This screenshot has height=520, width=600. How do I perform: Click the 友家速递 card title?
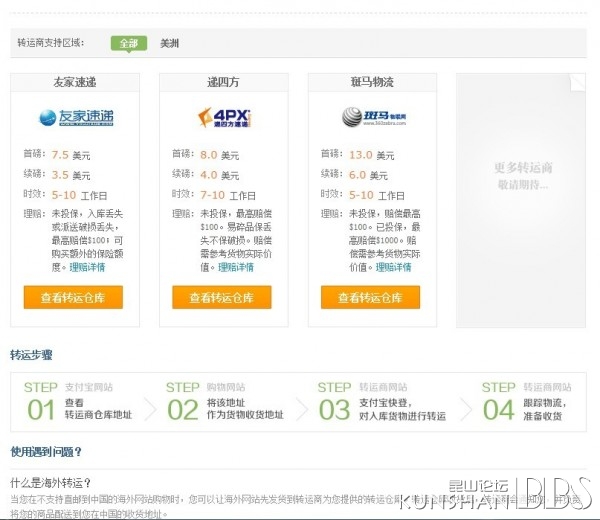75,82
